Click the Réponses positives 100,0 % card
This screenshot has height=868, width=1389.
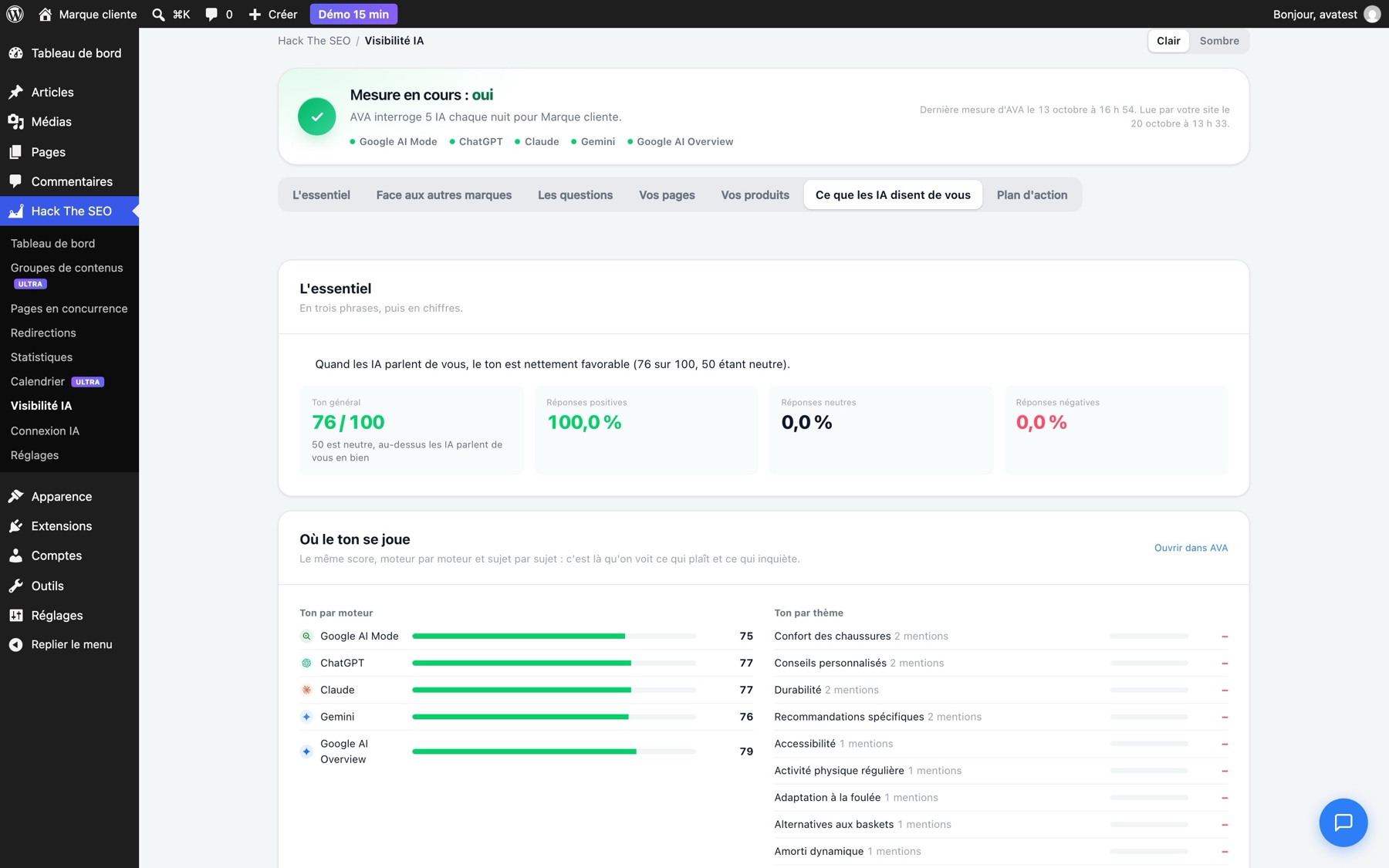tap(646, 430)
